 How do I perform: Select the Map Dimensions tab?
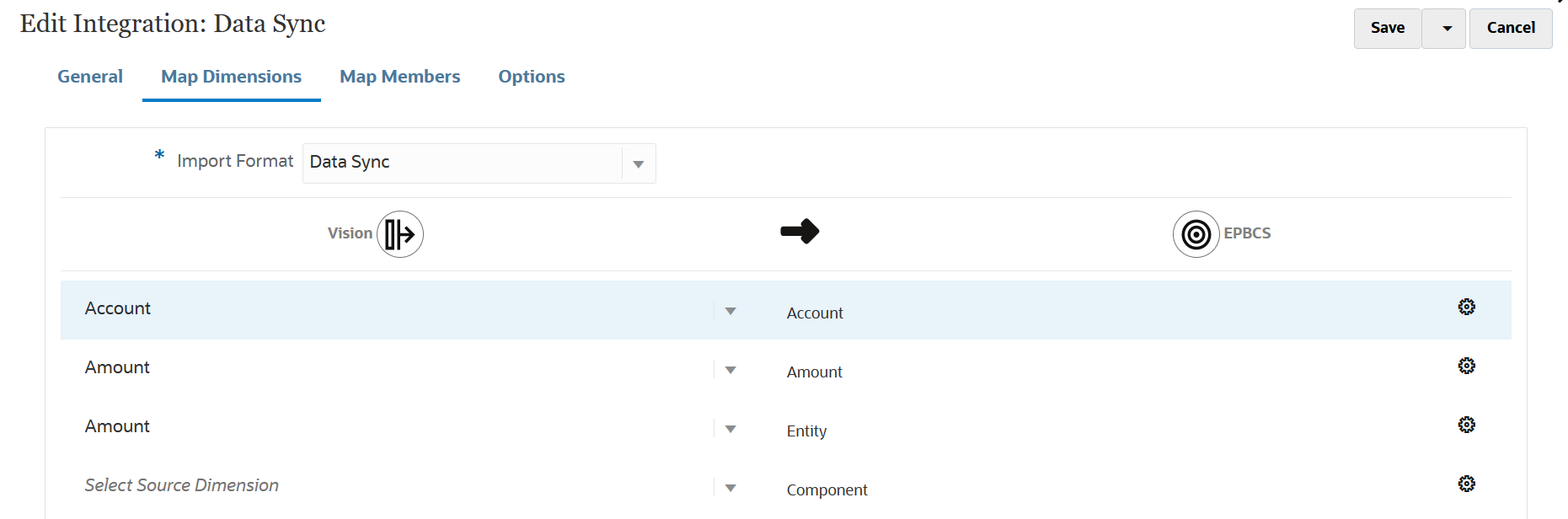(231, 77)
